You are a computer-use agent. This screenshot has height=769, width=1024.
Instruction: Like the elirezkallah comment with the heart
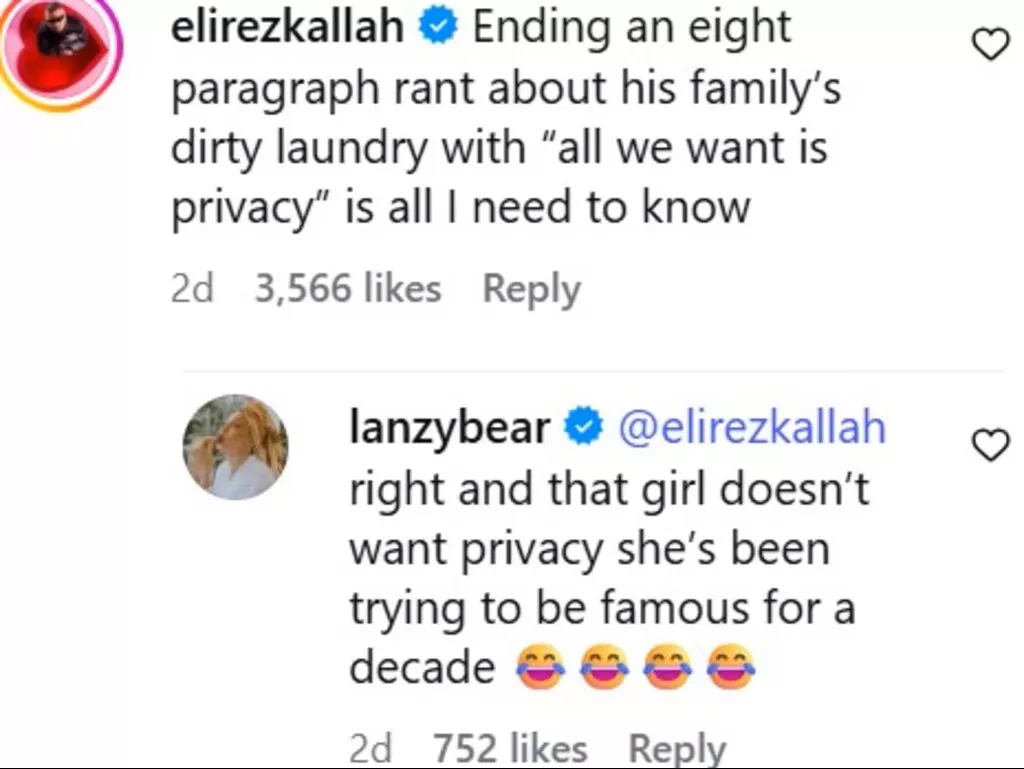click(991, 44)
